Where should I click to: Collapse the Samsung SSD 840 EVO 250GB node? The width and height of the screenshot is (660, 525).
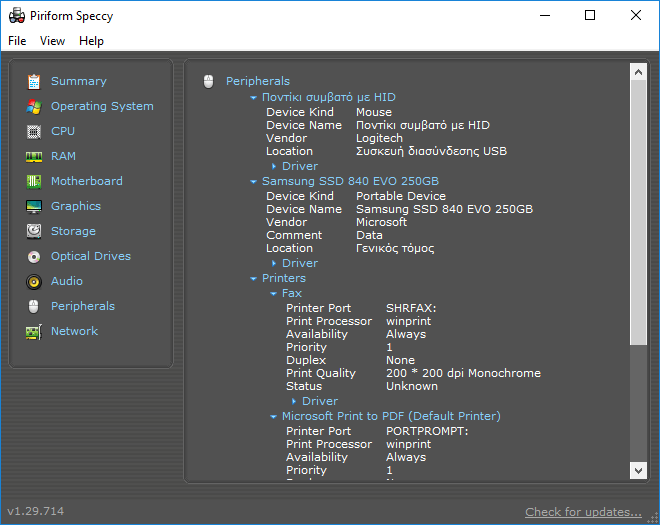[253, 182]
